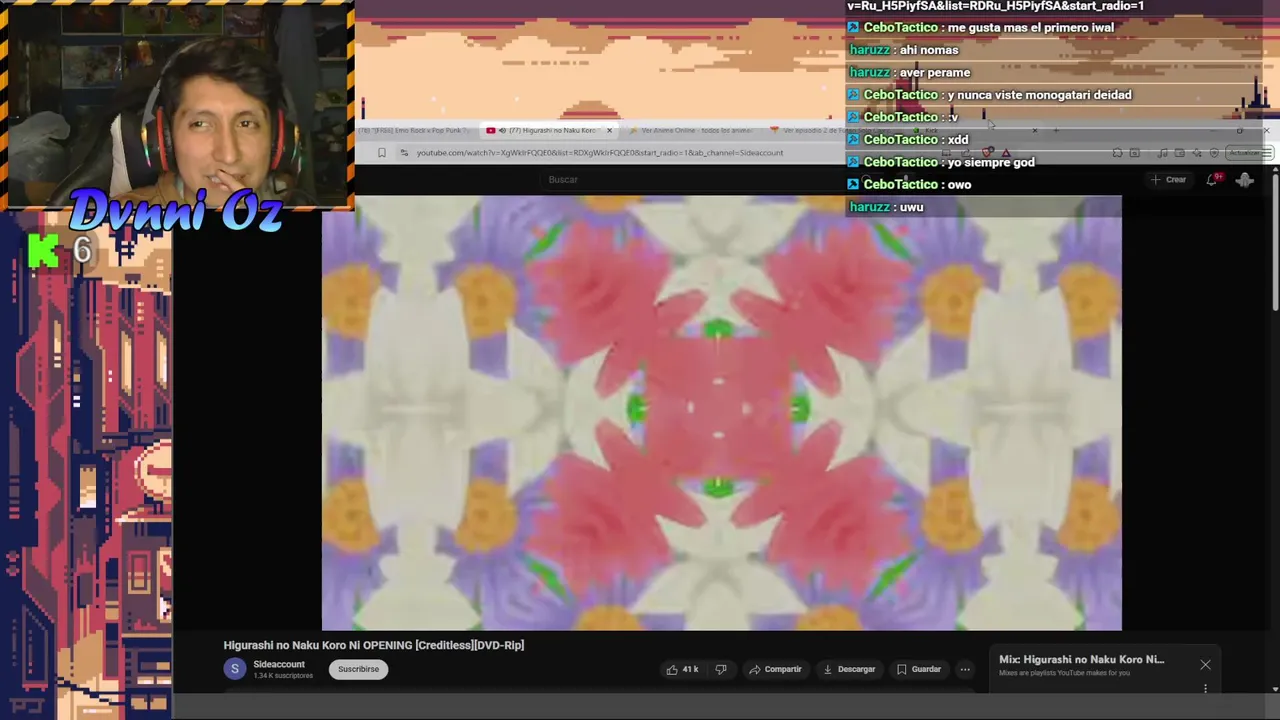The image size is (1280, 720).
Task: Select CeboTactico's message 'yo siempre god'
Action: pyautogui.click(x=990, y=162)
